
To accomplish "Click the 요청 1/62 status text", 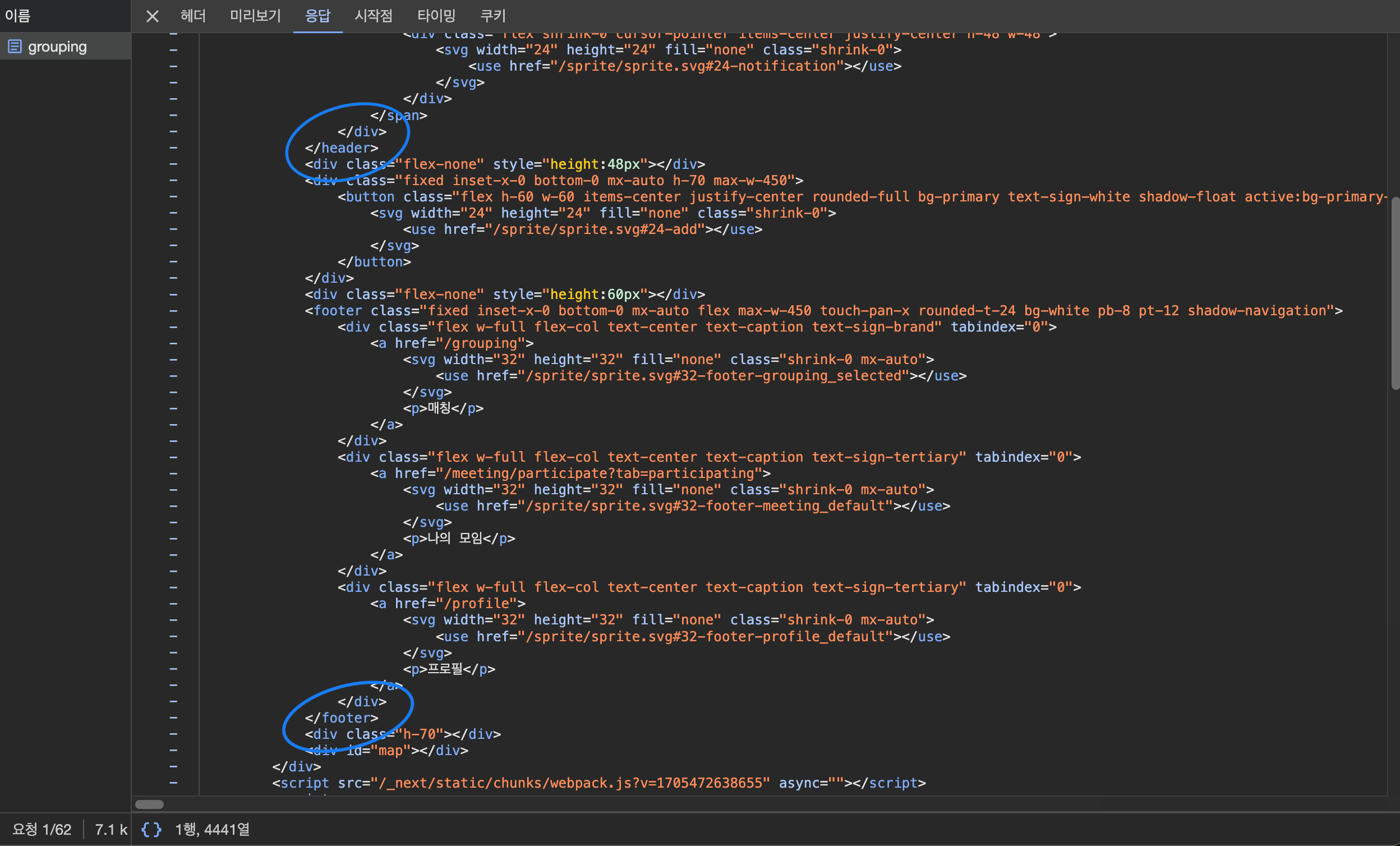I will coord(42,830).
